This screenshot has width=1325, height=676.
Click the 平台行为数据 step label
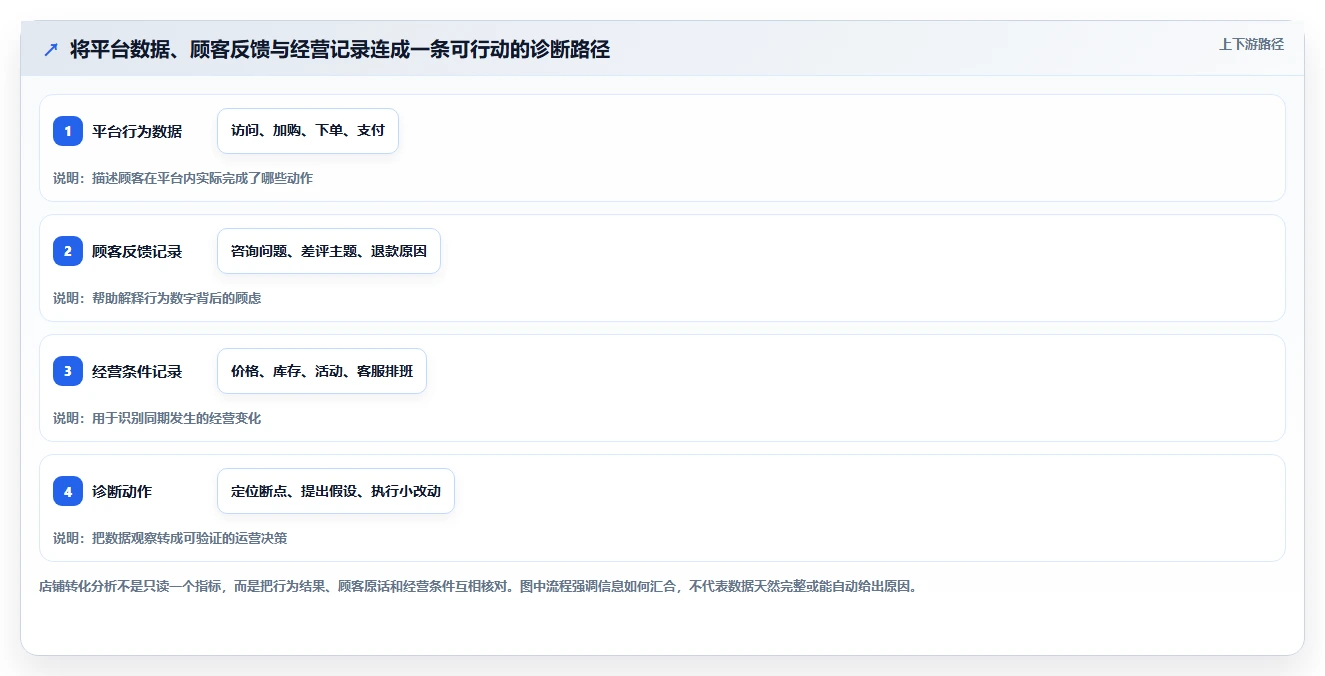137,131
